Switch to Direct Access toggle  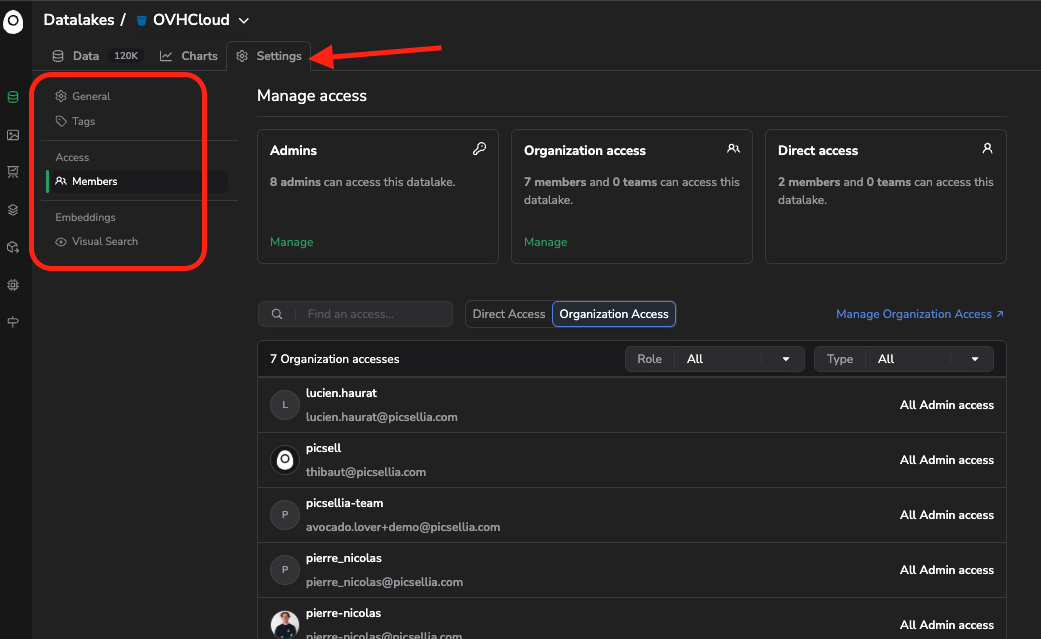point(509,314)
